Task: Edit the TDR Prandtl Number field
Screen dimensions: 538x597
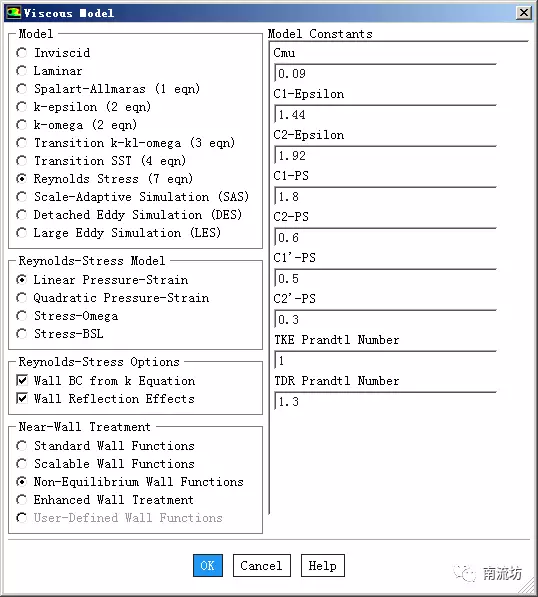Action: pyautogui.click(x=385, y=401)
